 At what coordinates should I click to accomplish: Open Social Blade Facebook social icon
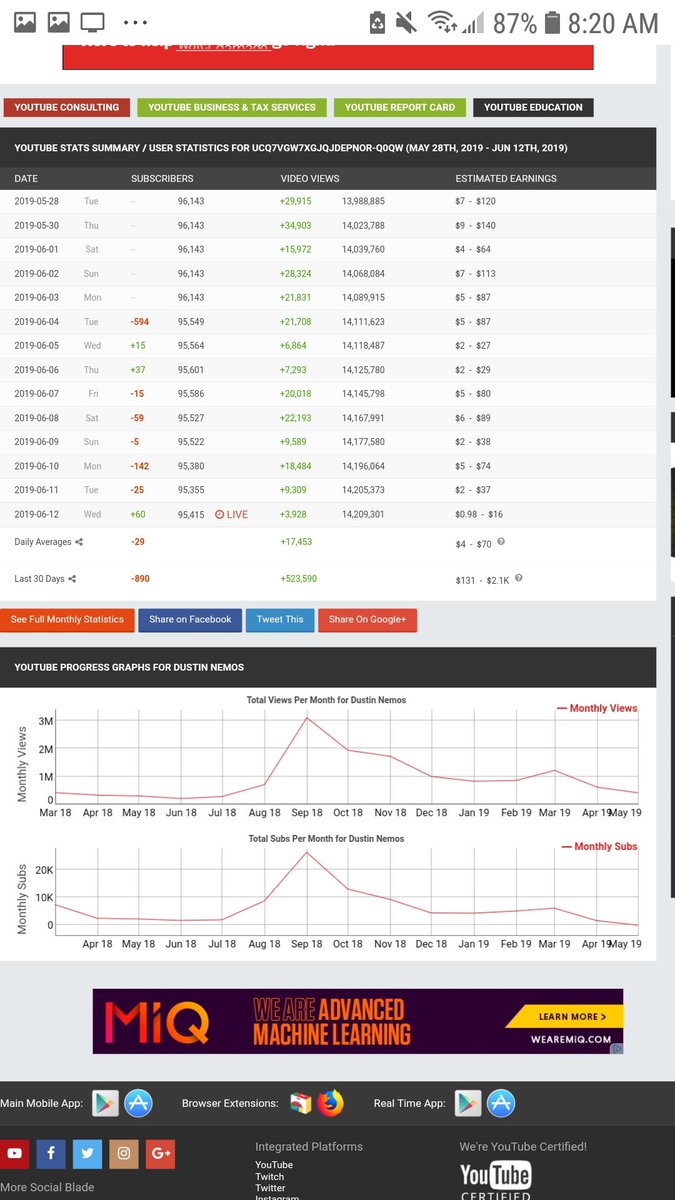point(51,1153)
